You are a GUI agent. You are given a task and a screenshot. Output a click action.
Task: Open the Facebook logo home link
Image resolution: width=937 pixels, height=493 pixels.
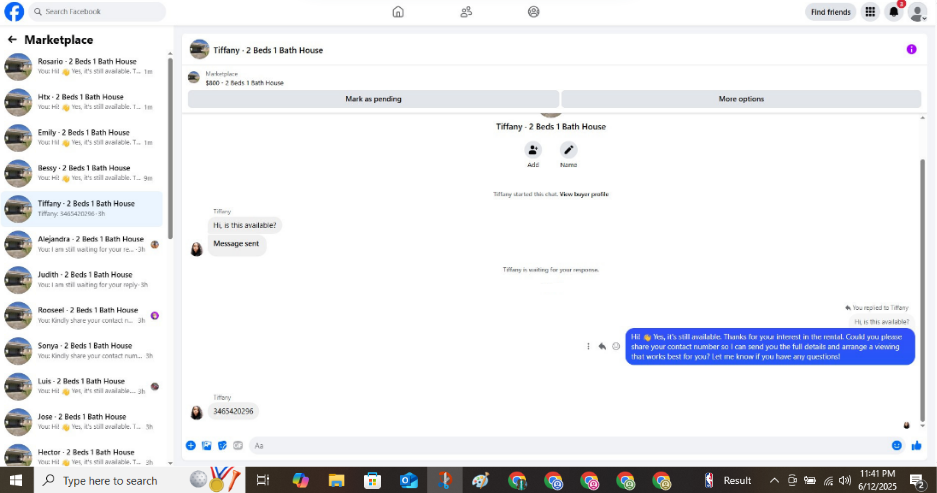click(x=14, y=11)
